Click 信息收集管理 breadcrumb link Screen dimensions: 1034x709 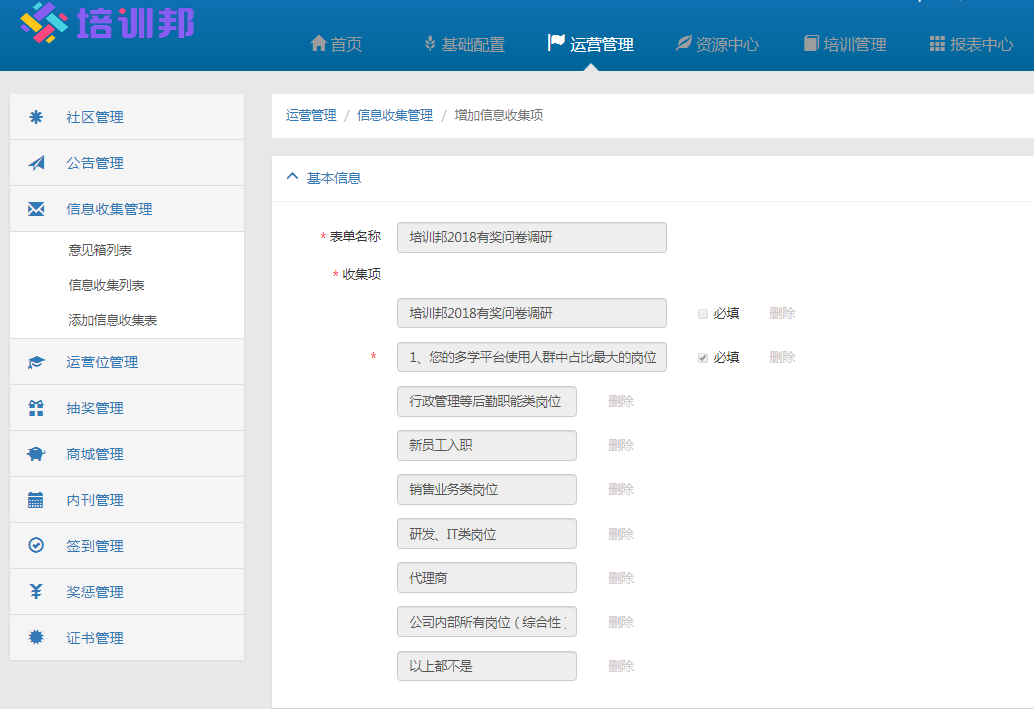[x=395, y=115]
